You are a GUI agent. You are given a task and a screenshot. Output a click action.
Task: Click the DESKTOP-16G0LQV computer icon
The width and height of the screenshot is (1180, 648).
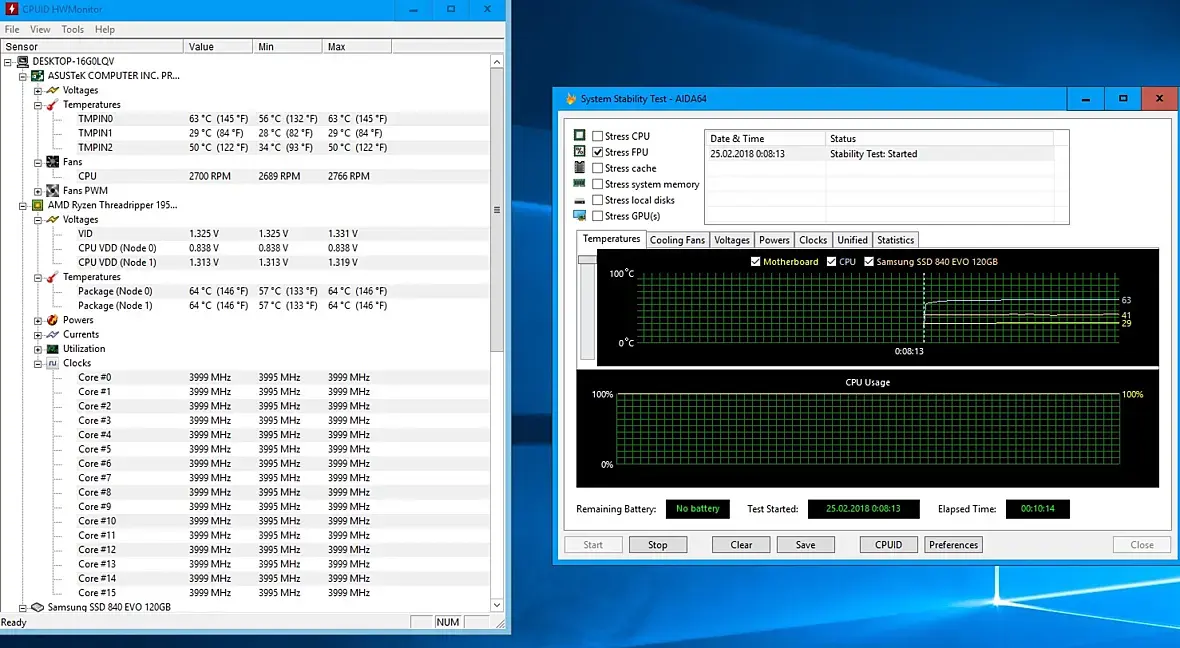(23, 62)
